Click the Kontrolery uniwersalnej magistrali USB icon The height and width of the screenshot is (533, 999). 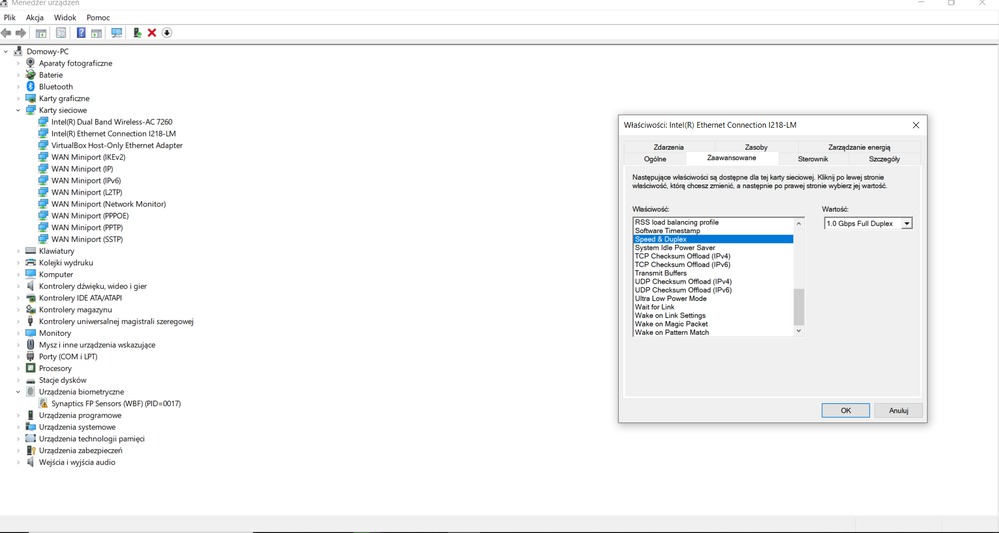pos(30,322)
